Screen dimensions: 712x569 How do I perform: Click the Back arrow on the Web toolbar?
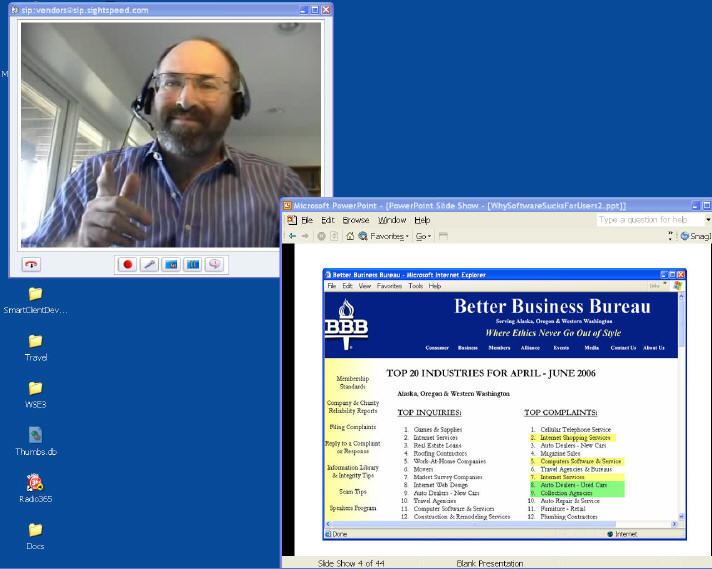(292, 236)
